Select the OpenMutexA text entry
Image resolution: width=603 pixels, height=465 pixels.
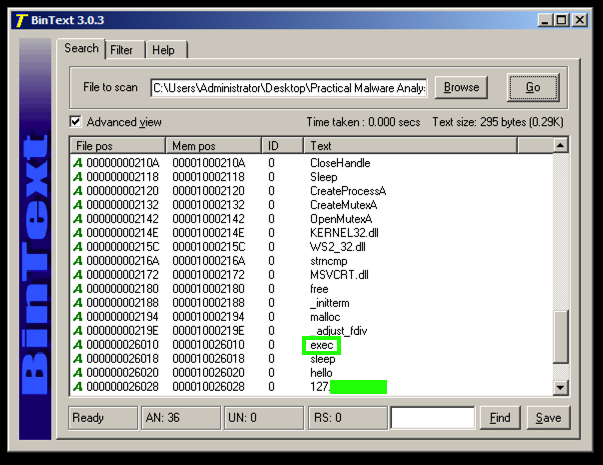pos(341,219)
